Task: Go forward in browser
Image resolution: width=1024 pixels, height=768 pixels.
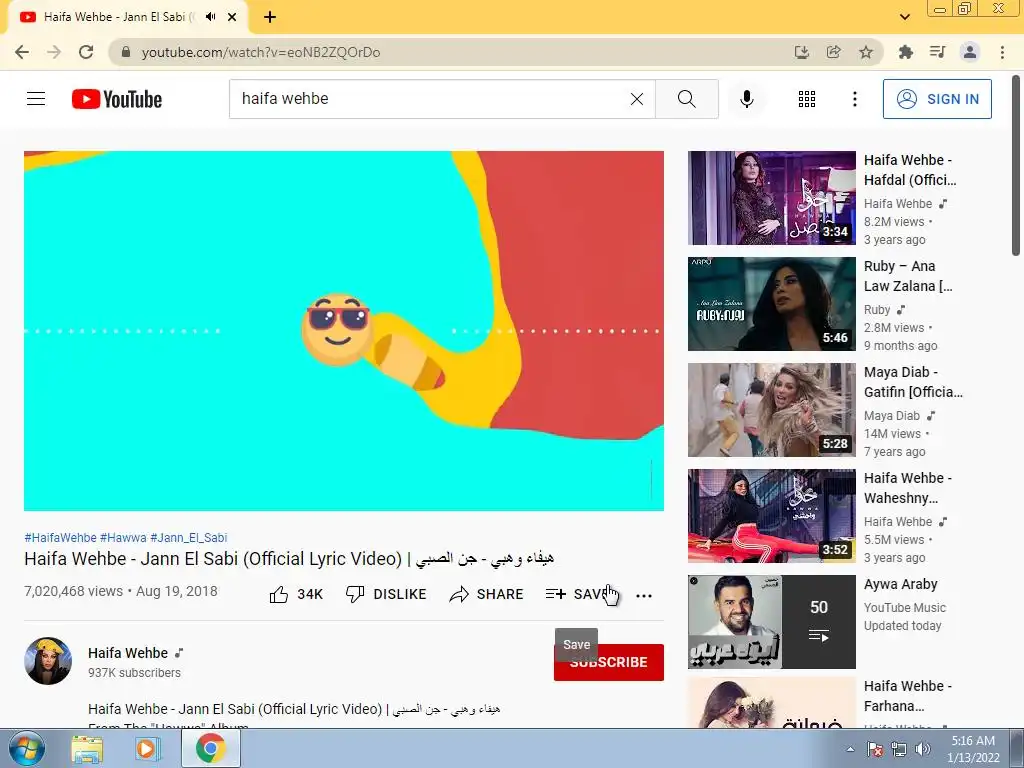Action: pos(54,52)
